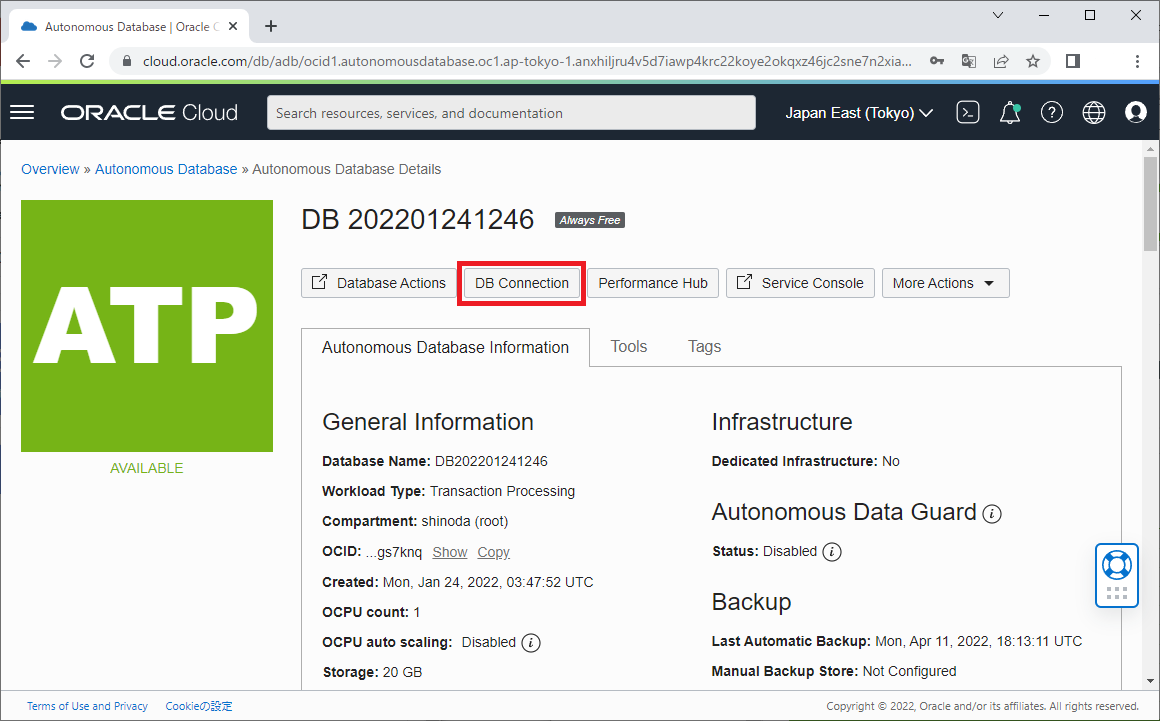Click the browser forward arrow
Screen dimensions: 1160x721
(55, 61)
